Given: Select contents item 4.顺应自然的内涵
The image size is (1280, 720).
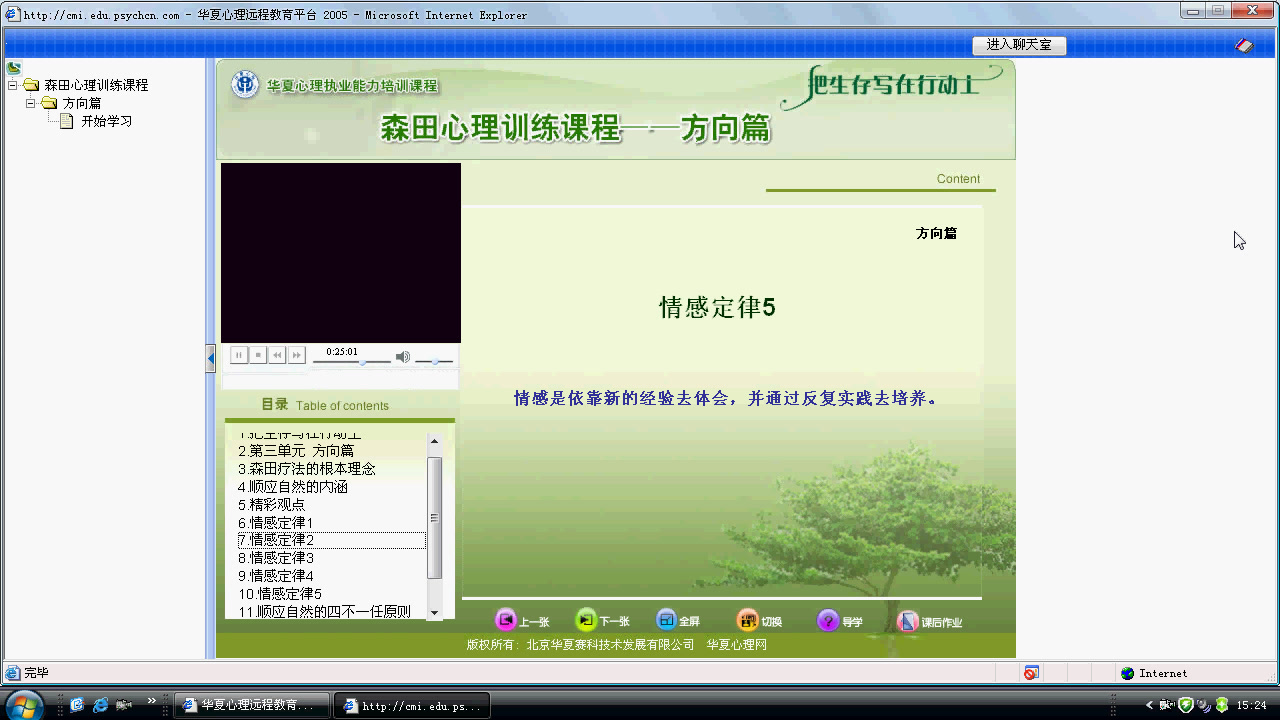Looking at the screenshot, I should pos(293,487).
